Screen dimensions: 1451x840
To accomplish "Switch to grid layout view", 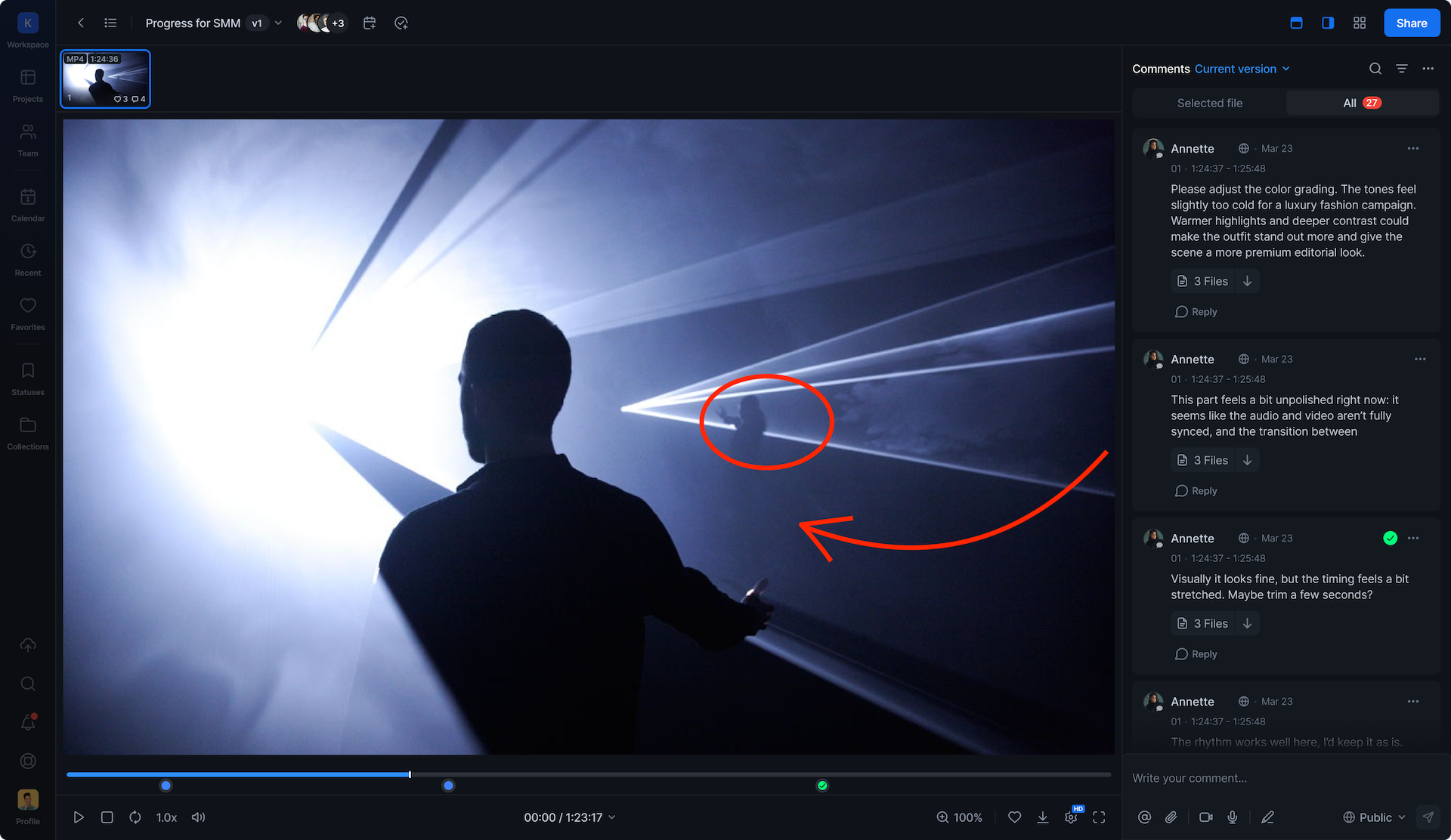I will 1360,23.
